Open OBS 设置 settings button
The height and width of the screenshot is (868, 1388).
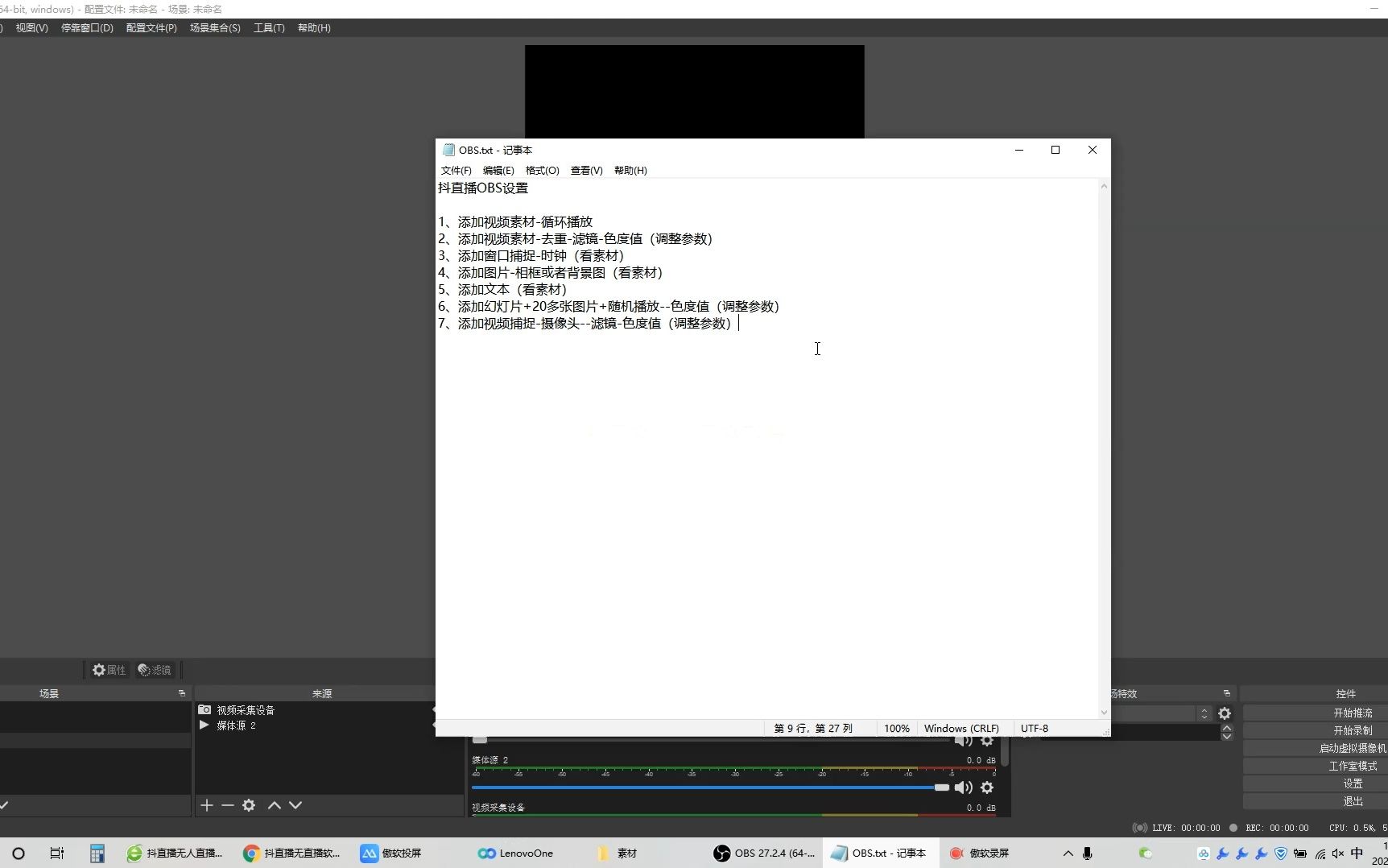click(1316, 784)
